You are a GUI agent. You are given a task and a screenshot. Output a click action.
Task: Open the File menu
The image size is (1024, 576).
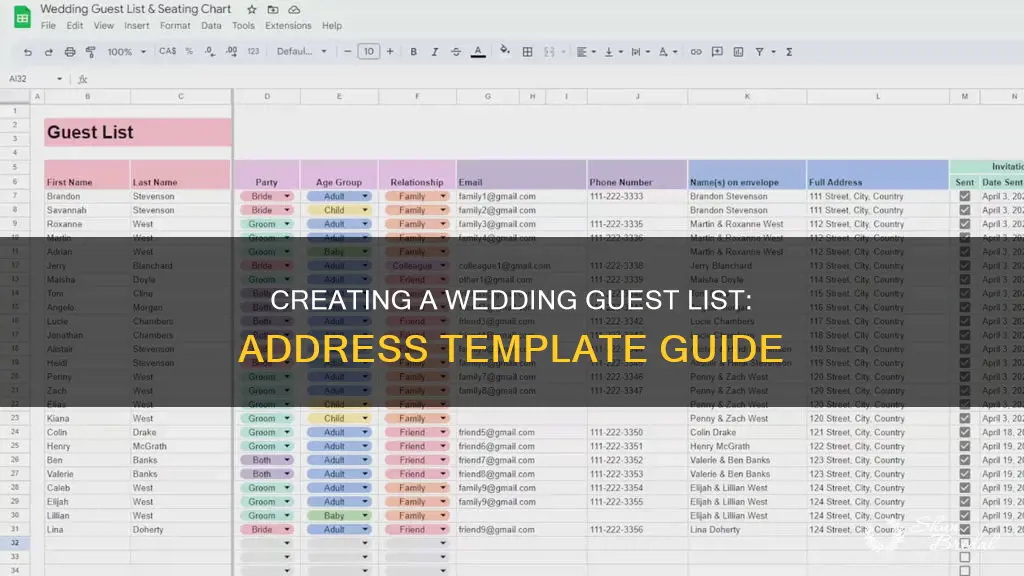coord(48,25)
